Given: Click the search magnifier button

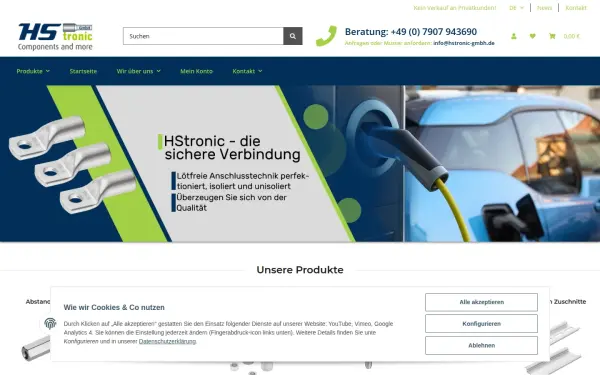Looking at the screenshot, I should click(293, 36).
